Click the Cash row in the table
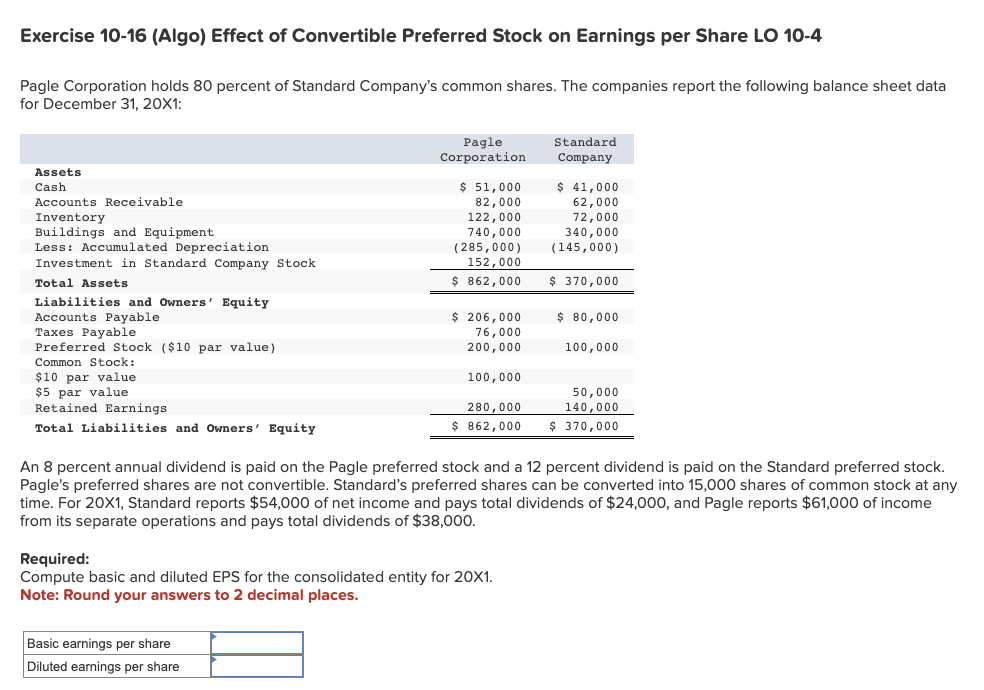The width and height of the screenshot is (984, 690). (48, 187)
